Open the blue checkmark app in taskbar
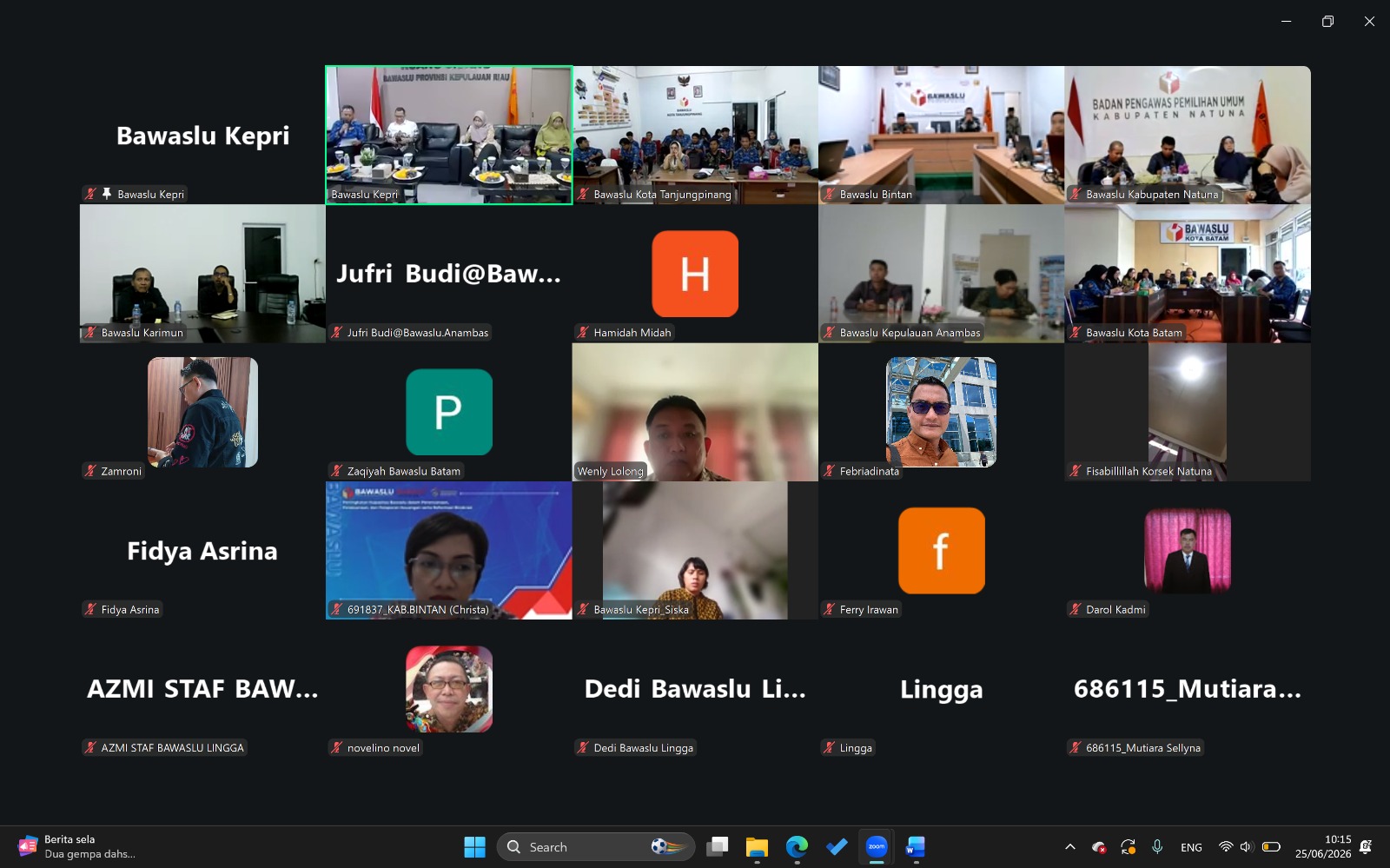Viewport: 1390px width, 868px height. point(837,847)
